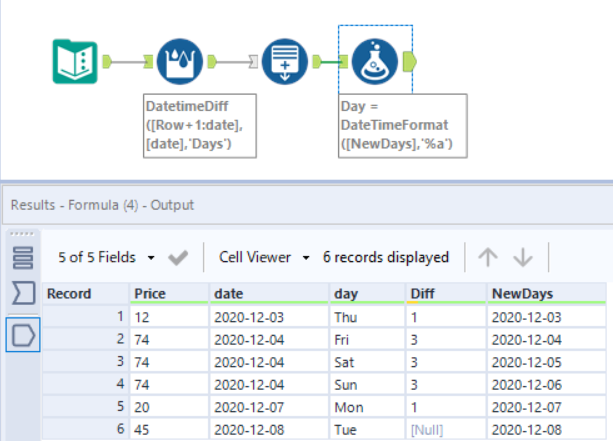Click the Multi-Row Formula input anchor
613x441 pixels.
[148, 61]
